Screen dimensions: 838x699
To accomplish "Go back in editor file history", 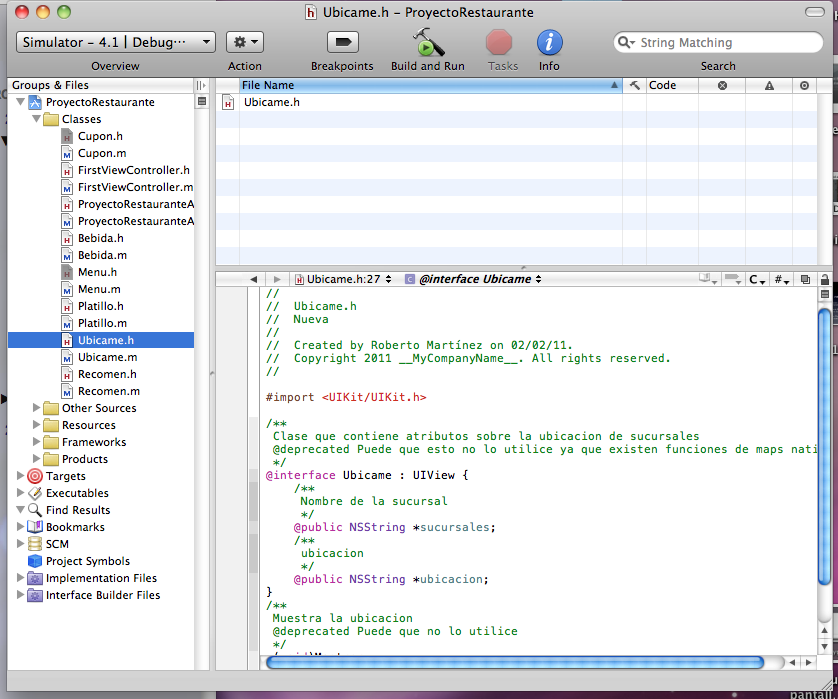I will click(x=253, y=279).
